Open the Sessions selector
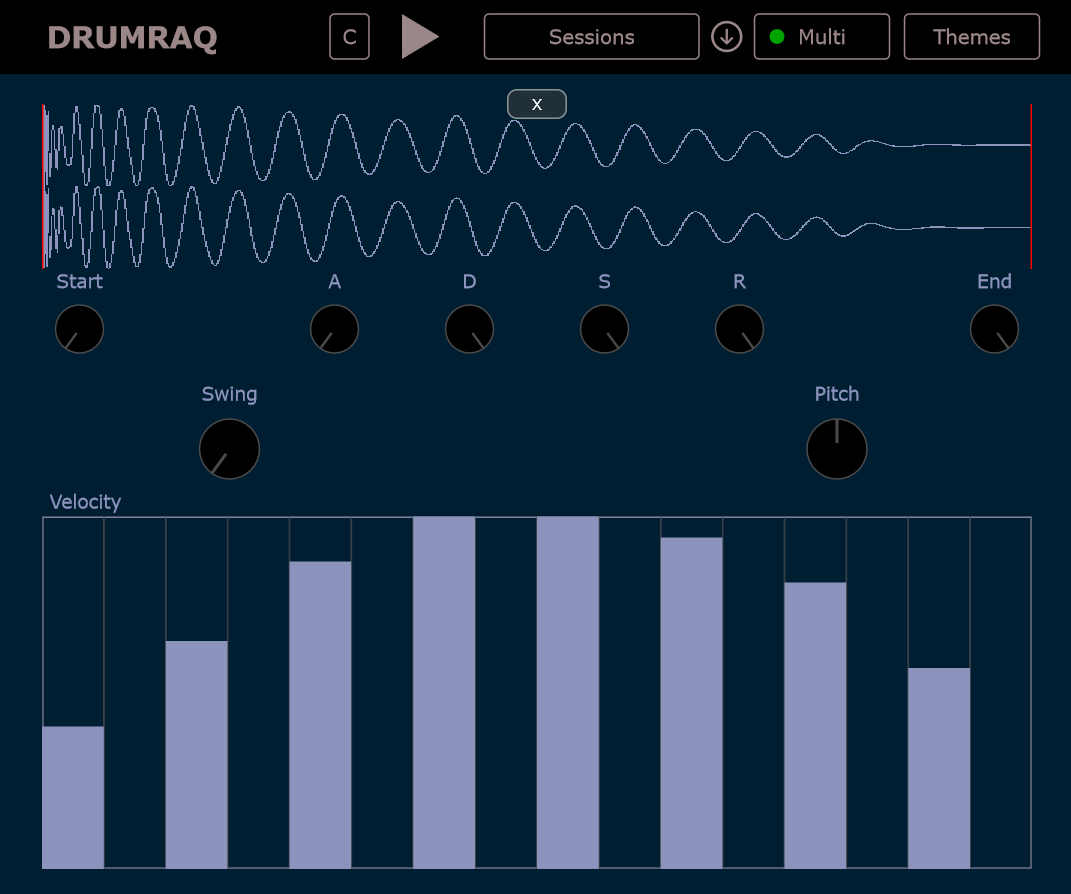This screenshot has height=894, width=1071. [x=592, y=37]
